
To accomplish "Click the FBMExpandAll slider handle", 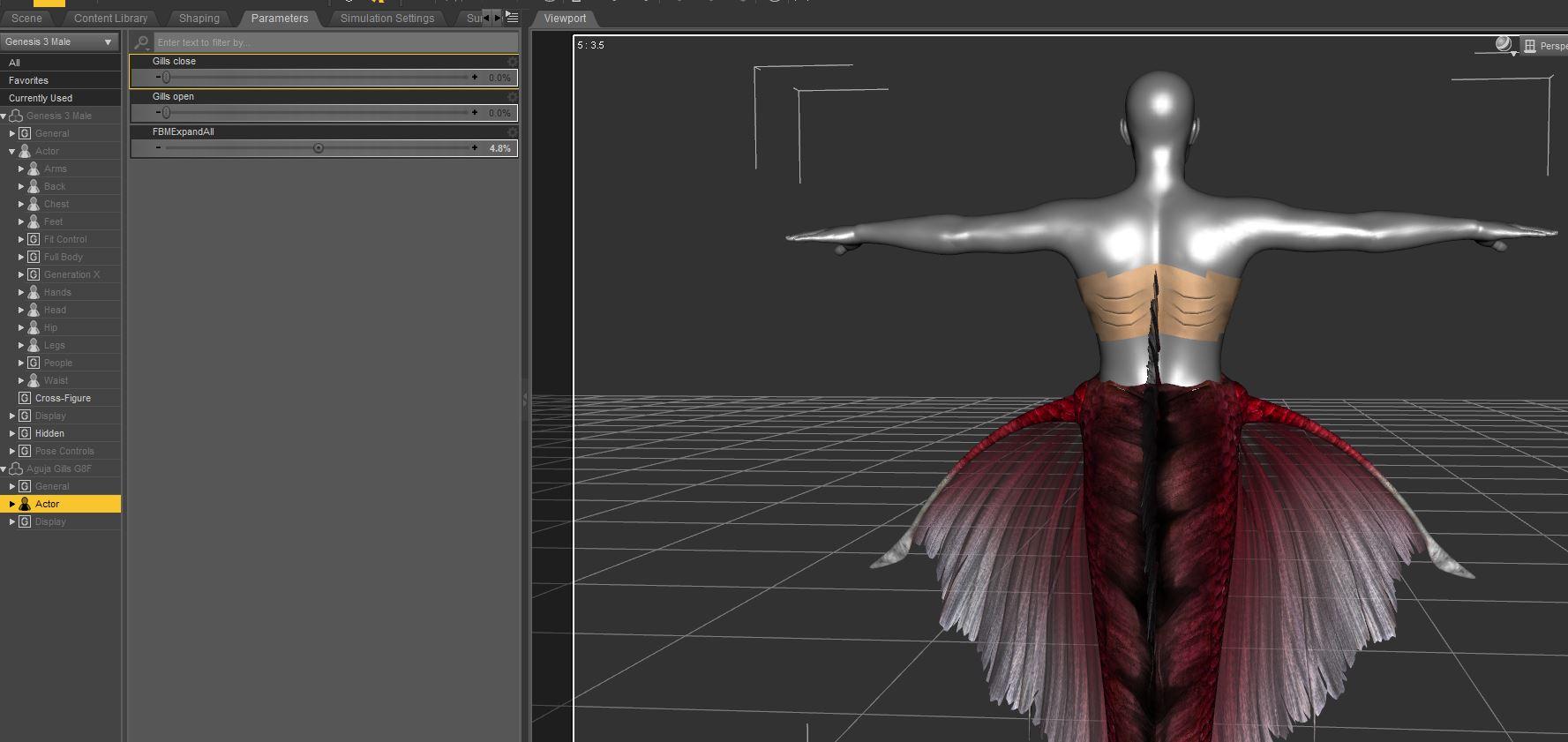I will tap(319, 148).
